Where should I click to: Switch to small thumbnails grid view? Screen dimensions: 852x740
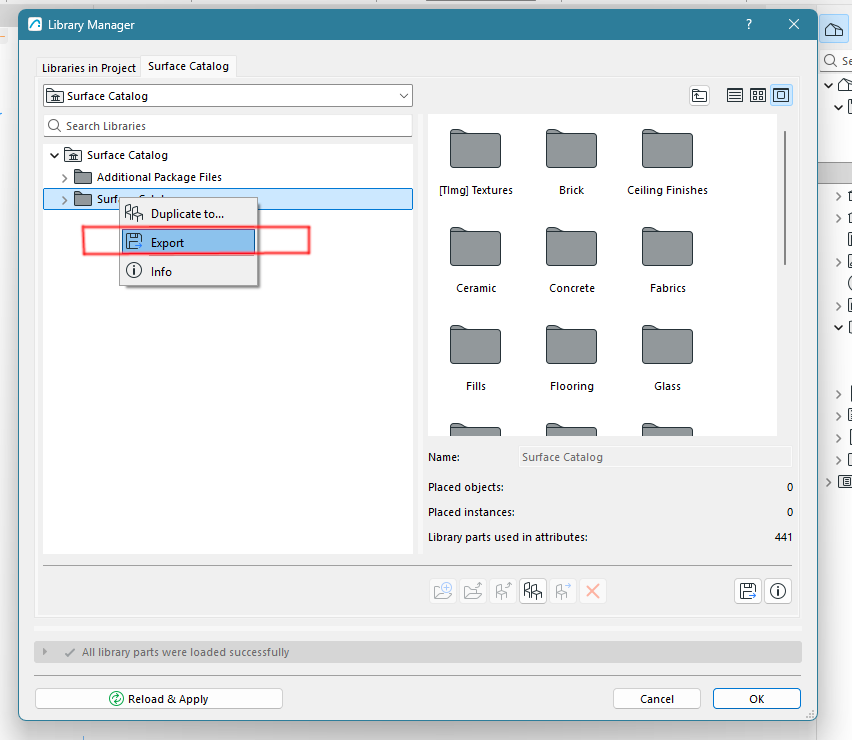[757, 96]
